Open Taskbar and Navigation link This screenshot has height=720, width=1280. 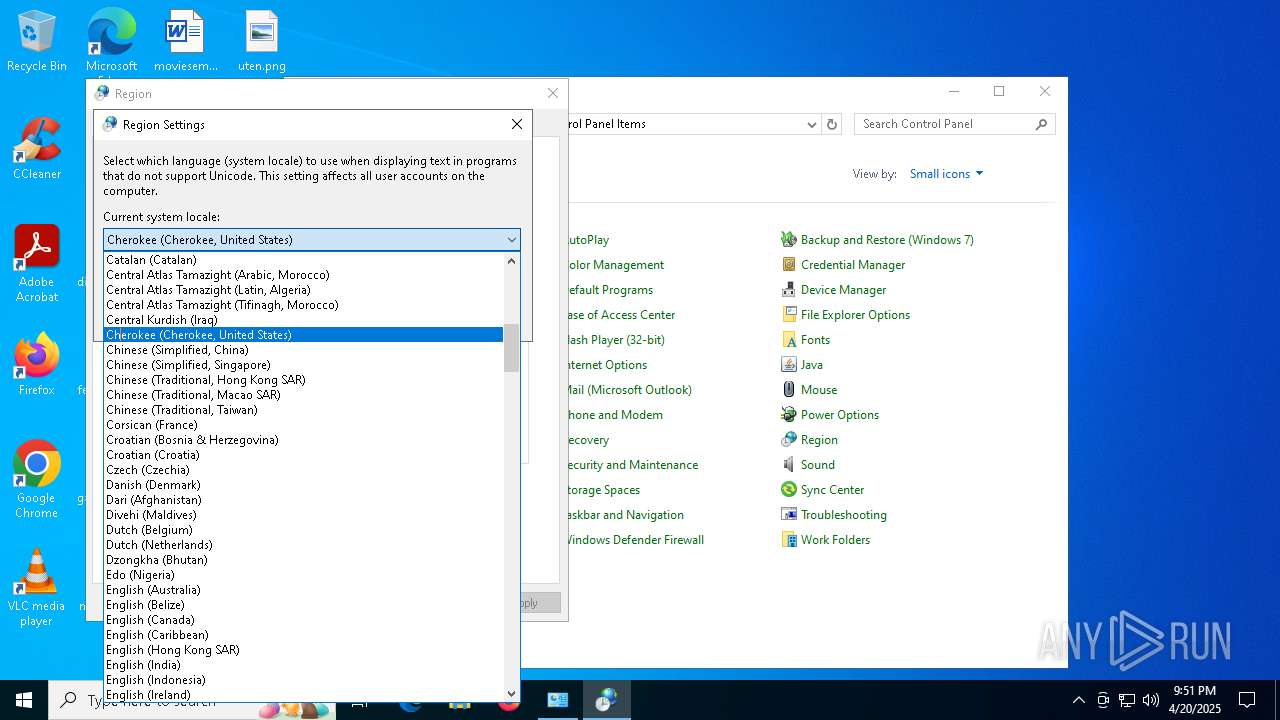626,515
